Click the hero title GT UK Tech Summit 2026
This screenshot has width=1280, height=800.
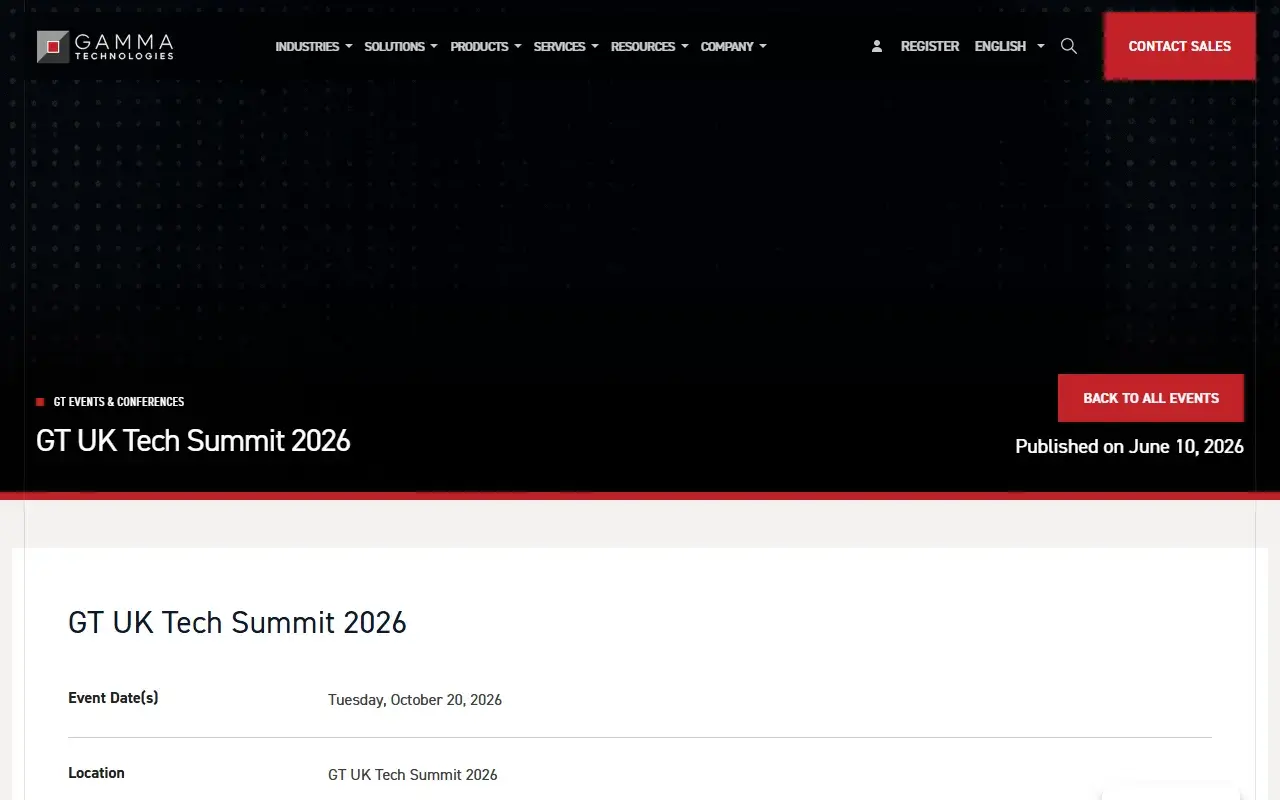click(x=193, y=441)
